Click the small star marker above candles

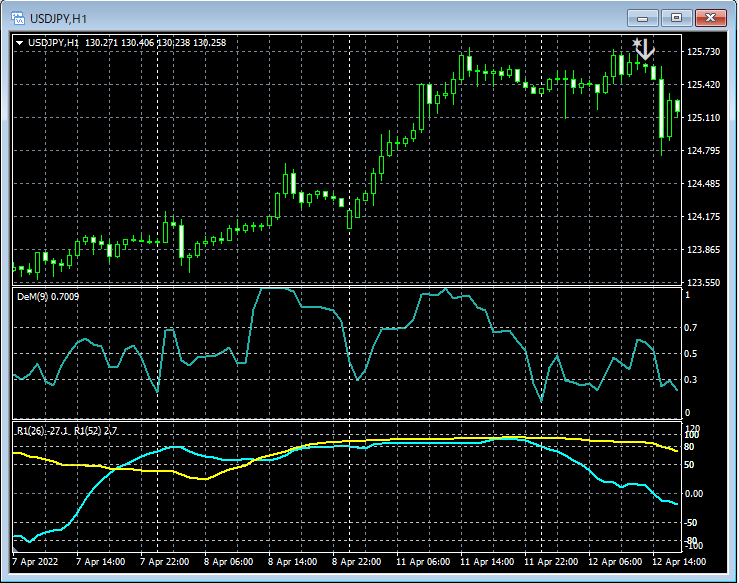(636, 42)
